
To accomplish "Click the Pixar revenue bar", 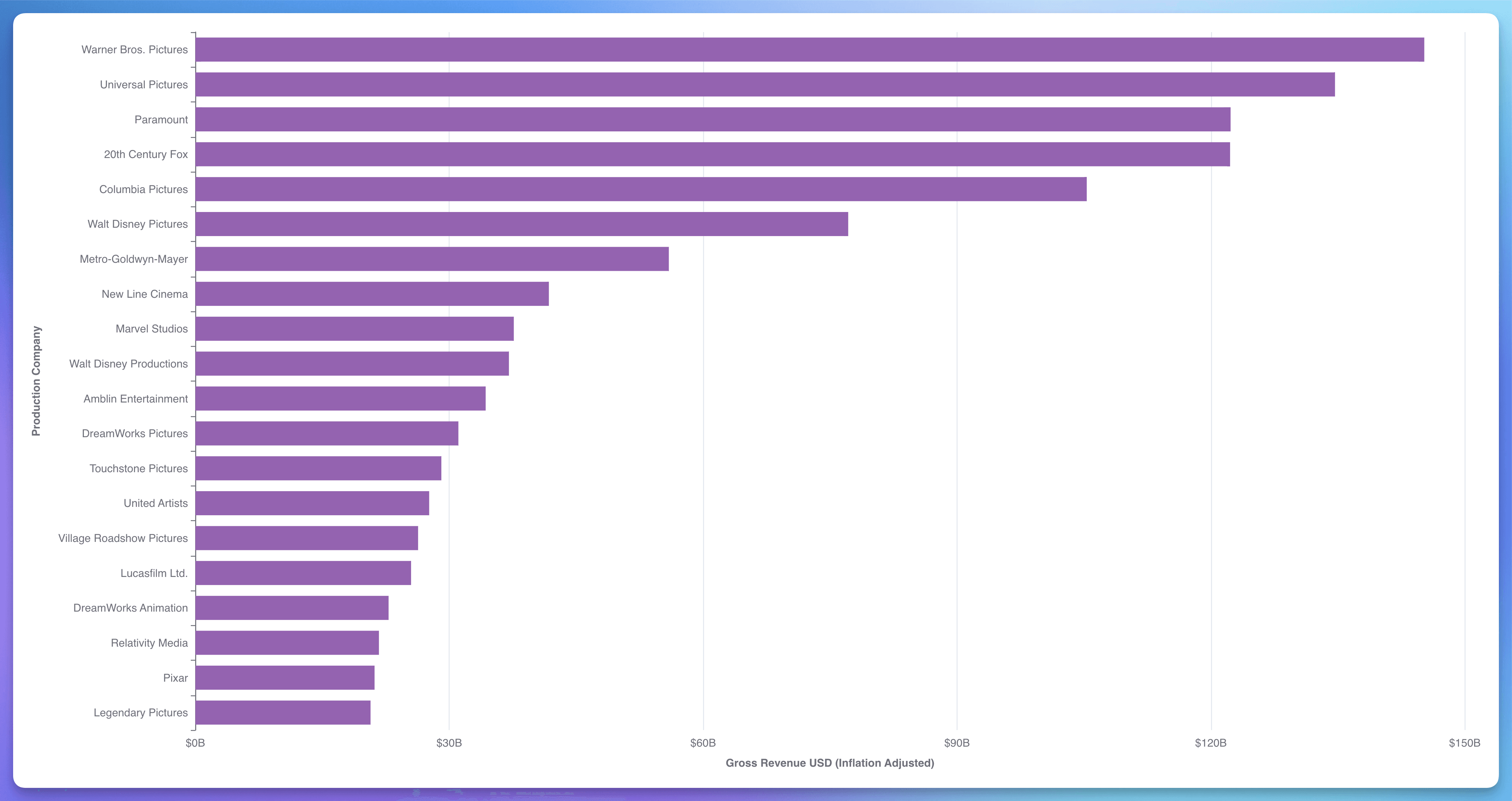I will tap(285, 678).
